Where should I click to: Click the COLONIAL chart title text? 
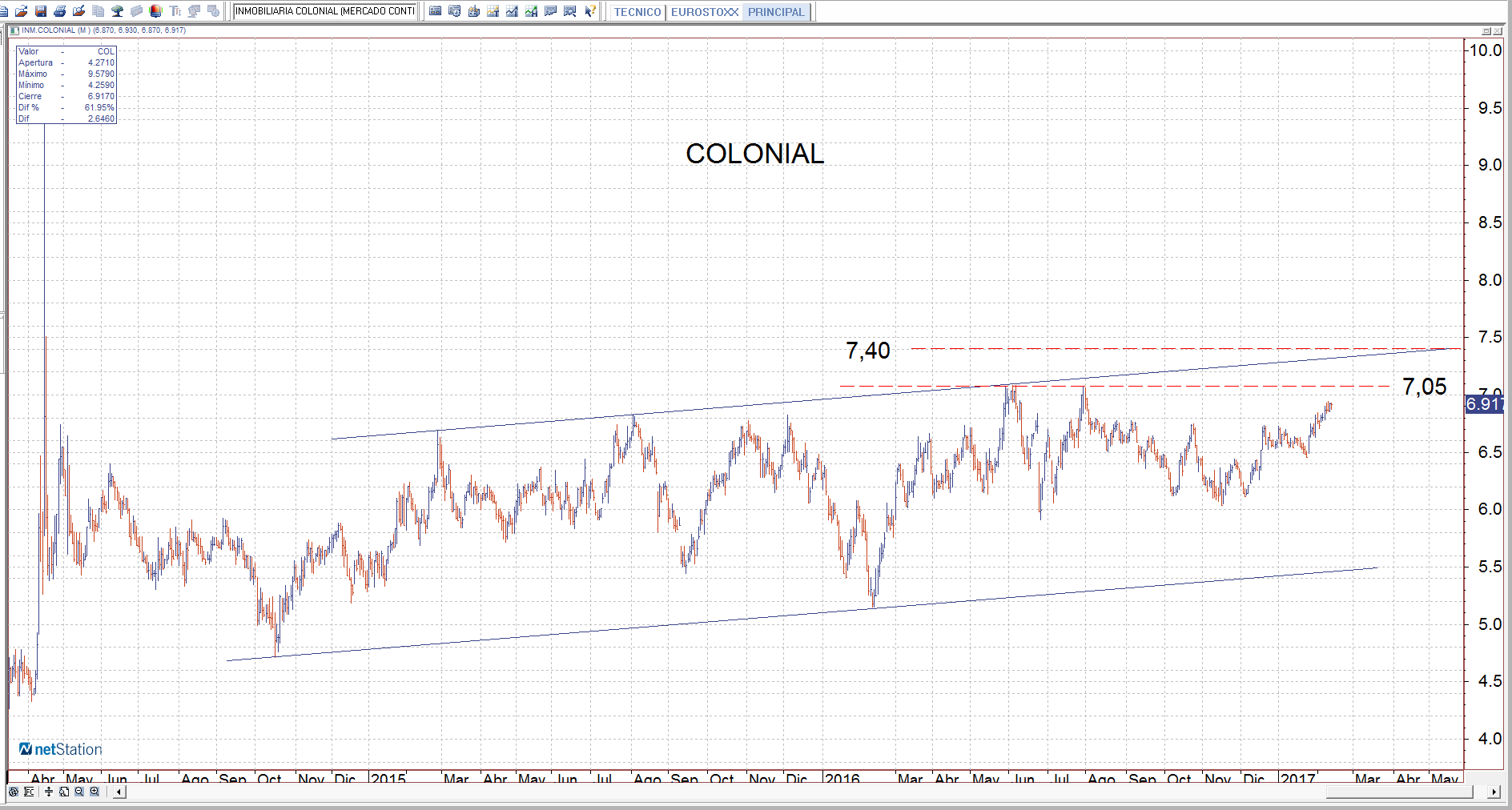pos(754,154)
